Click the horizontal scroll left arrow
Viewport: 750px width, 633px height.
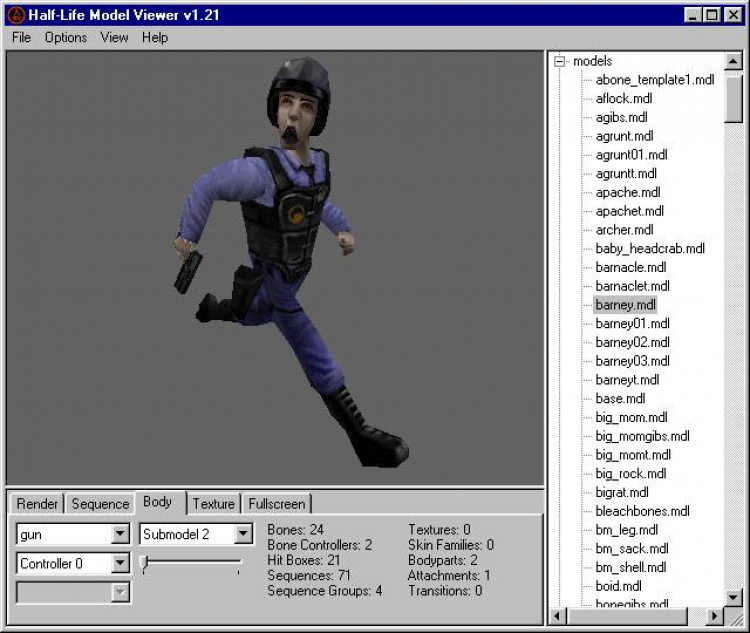tap(557, 616)
